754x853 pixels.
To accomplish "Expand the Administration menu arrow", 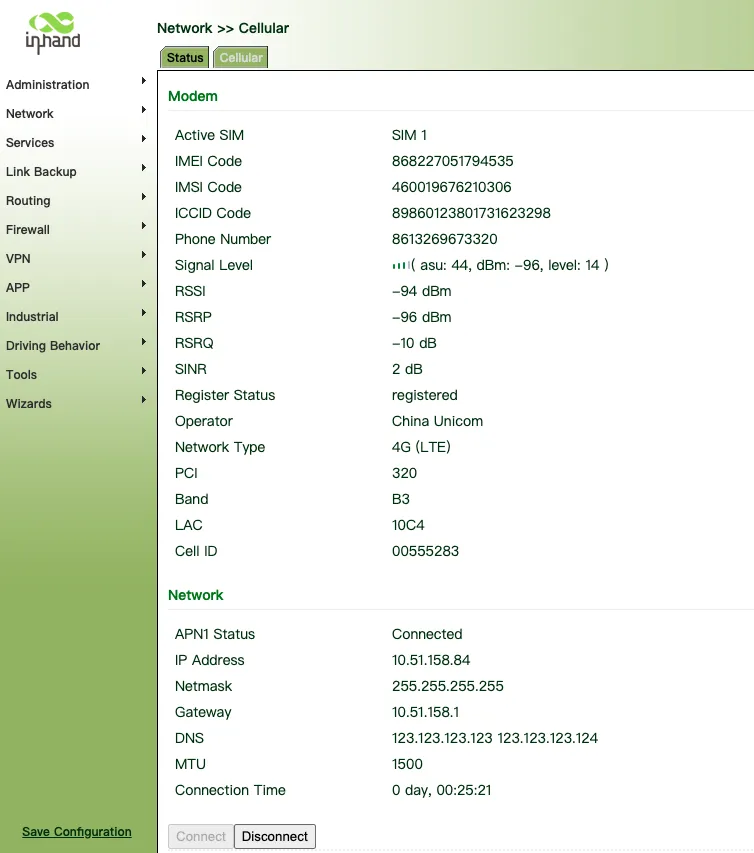I will pos(144,81).
